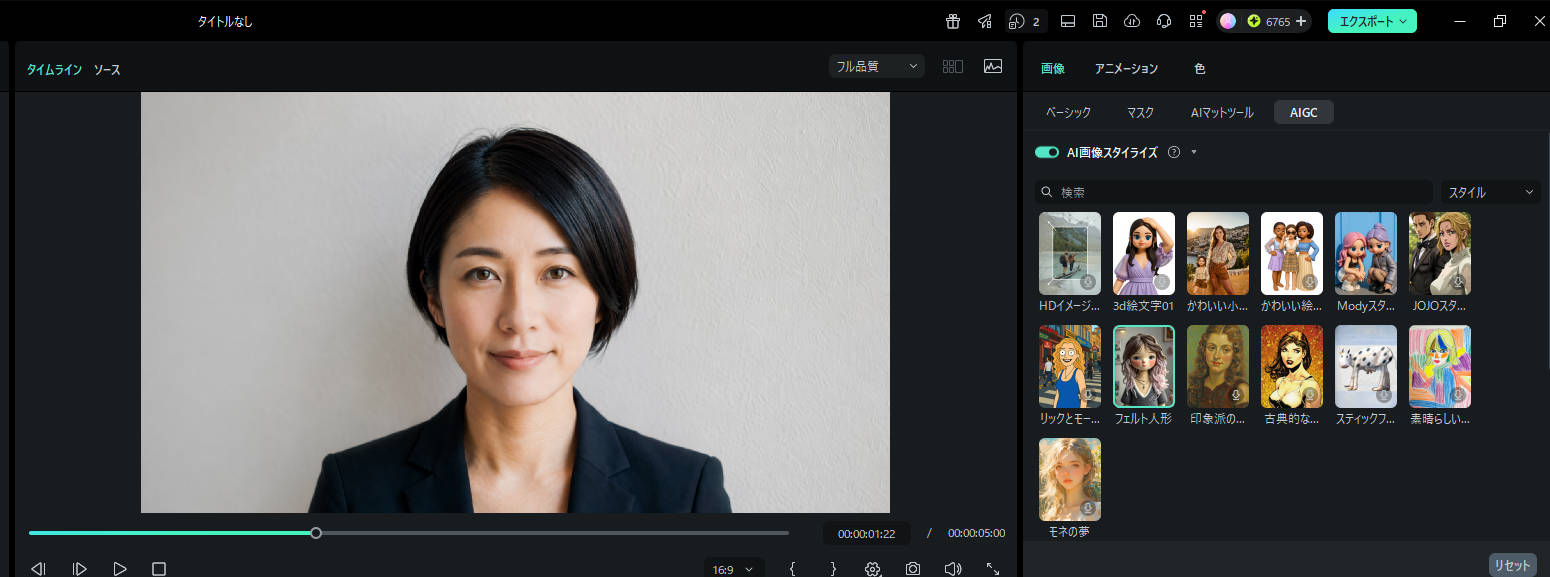Screen dimensions: 1550x577
Task: Click the 00:00:01:22 timecode field
Action: [x=867, y=533]
